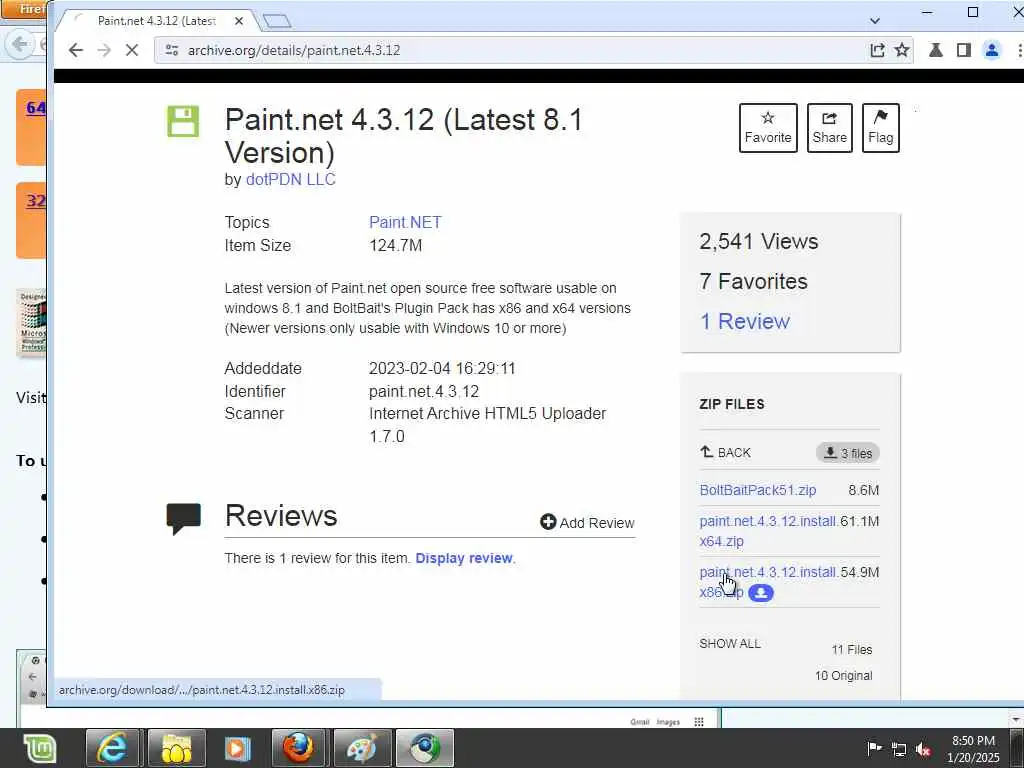Click the Reviews speech bubble icon
This screenshot has width=1024, height=768.
pyautogui.click(x=184, y=519)
